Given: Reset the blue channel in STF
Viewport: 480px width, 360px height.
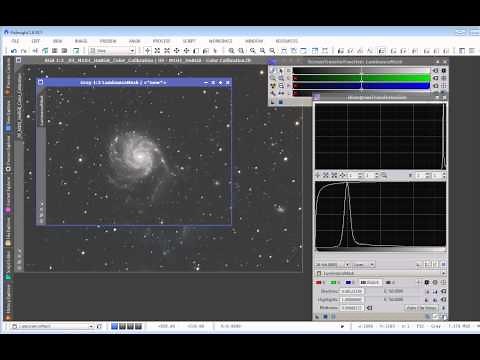Looking at the screenshot, I should coord(435,86).
